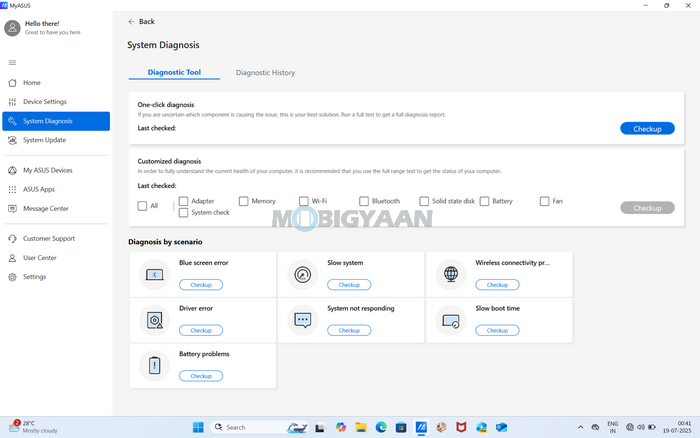Click the MyASUS taskbar icon

click(x=421, y=427)
